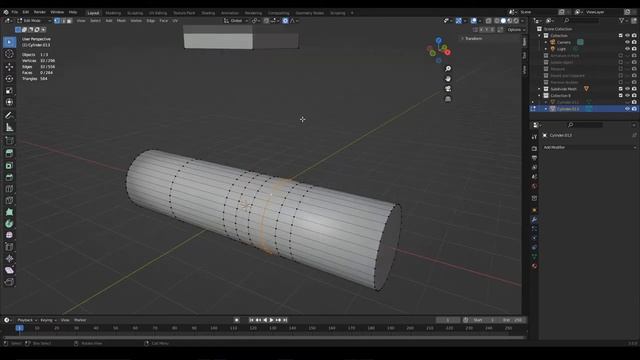Jump to the timeline end frame
640x360 pixels.
pos(285,320)
